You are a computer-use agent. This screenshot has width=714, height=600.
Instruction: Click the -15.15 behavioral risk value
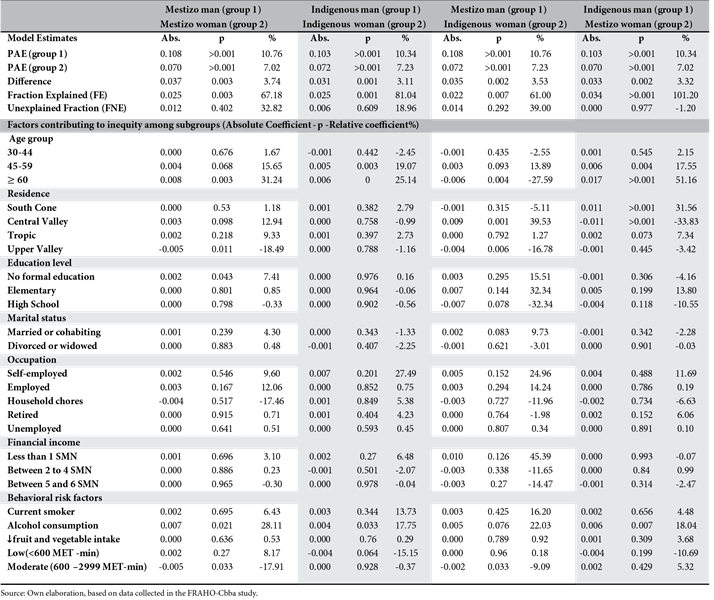click(406, 552)
